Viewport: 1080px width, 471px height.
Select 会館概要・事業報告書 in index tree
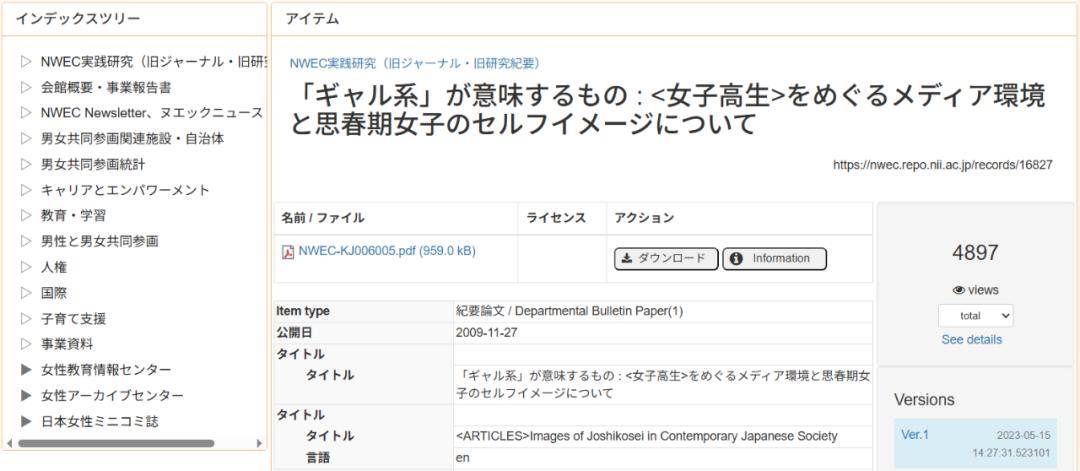click(x=105, y=87)
